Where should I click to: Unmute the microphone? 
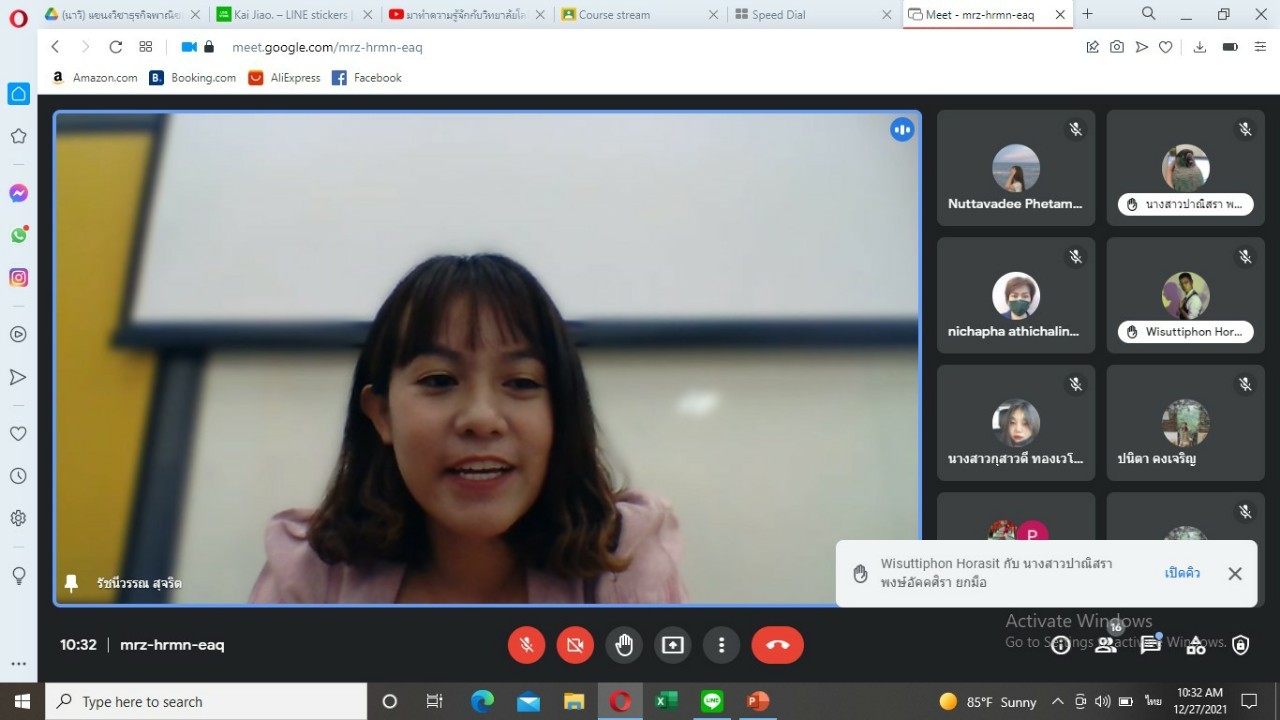click(x=526, y=645)
